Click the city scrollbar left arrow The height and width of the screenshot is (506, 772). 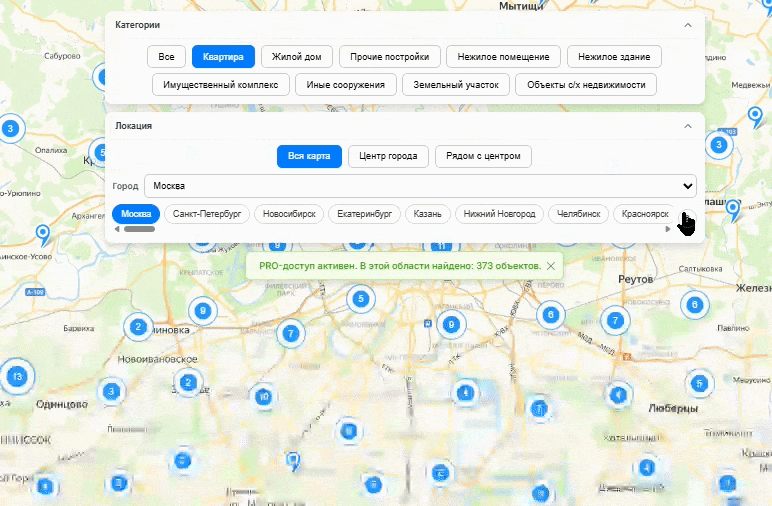[117, 229]
